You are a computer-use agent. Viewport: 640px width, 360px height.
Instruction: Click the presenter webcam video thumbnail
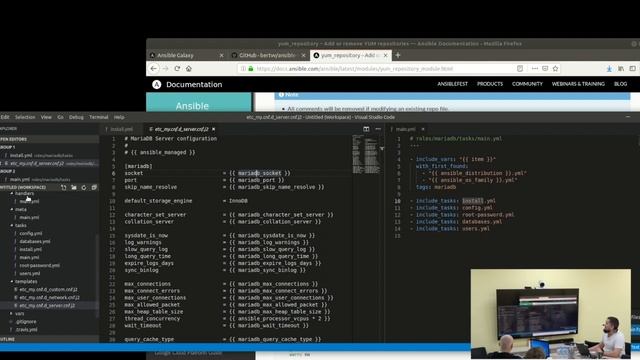click(551, 313)
